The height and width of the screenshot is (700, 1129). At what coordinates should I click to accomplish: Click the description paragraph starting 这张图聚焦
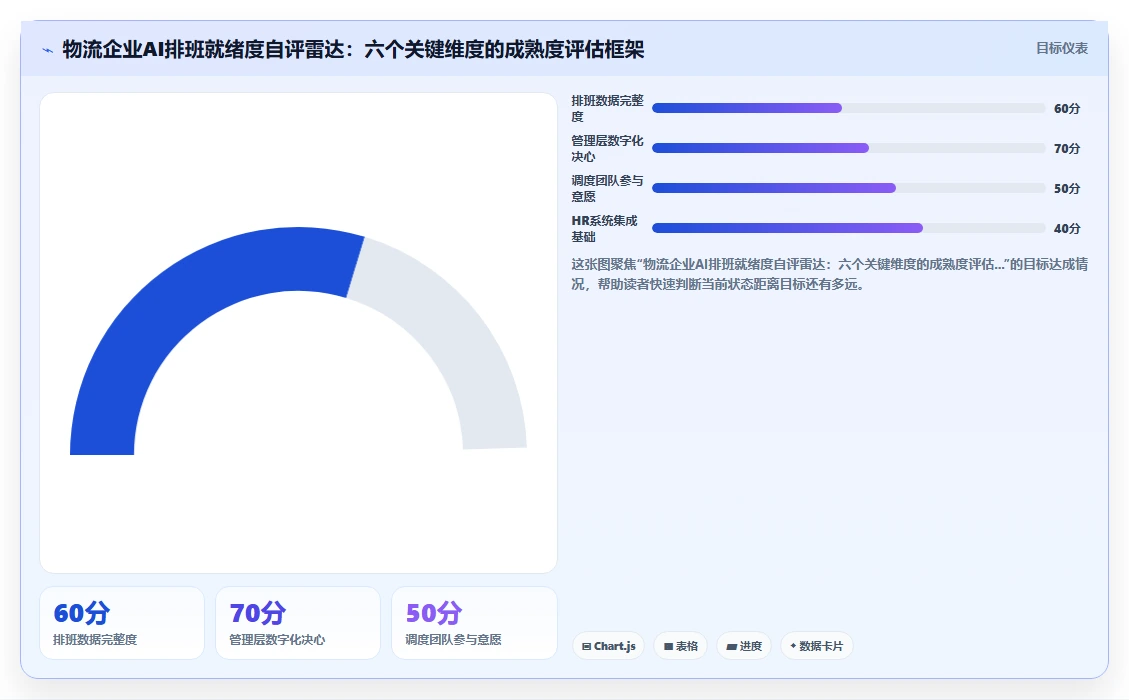coord(829,274)
